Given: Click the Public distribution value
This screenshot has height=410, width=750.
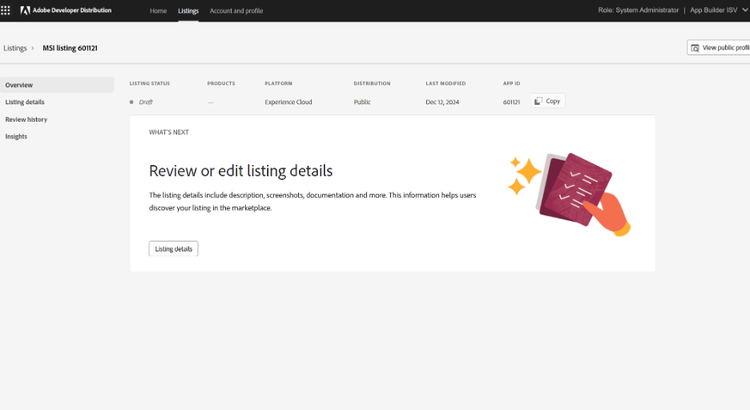Looking at the screenshot, I should click(362, 102).
